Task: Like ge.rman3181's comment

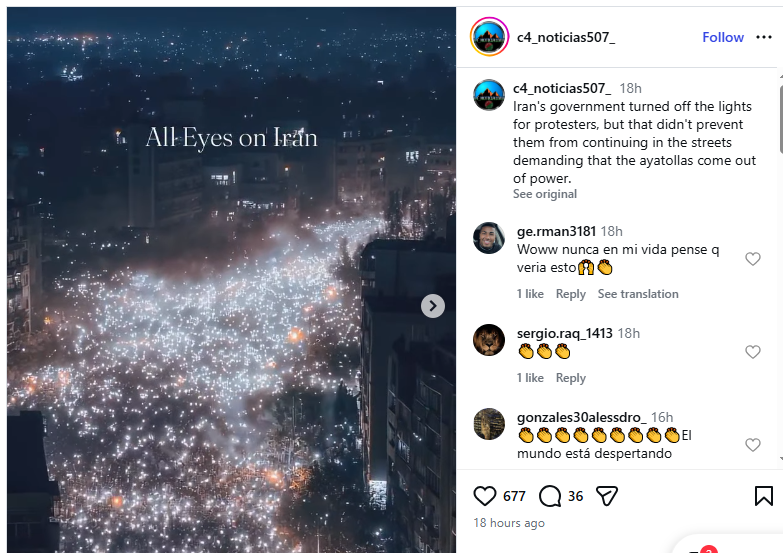Action: click(753, 259)
